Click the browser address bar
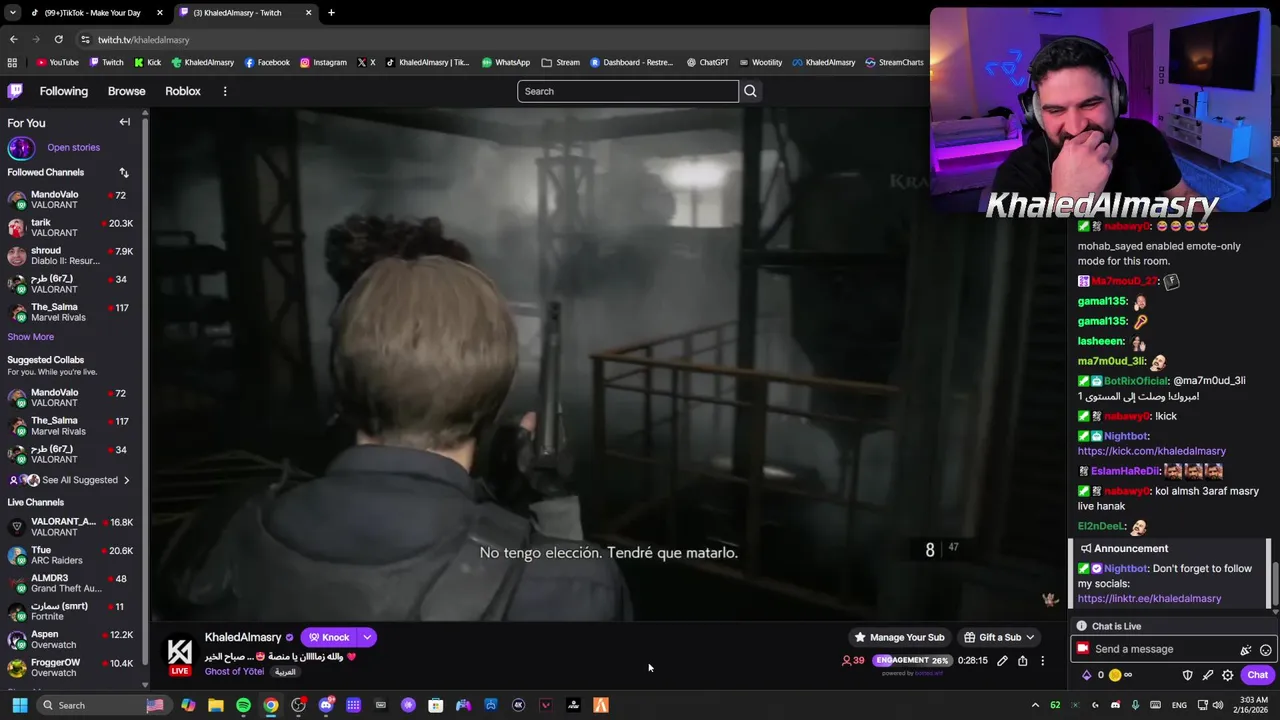 [x=500, y=39]
